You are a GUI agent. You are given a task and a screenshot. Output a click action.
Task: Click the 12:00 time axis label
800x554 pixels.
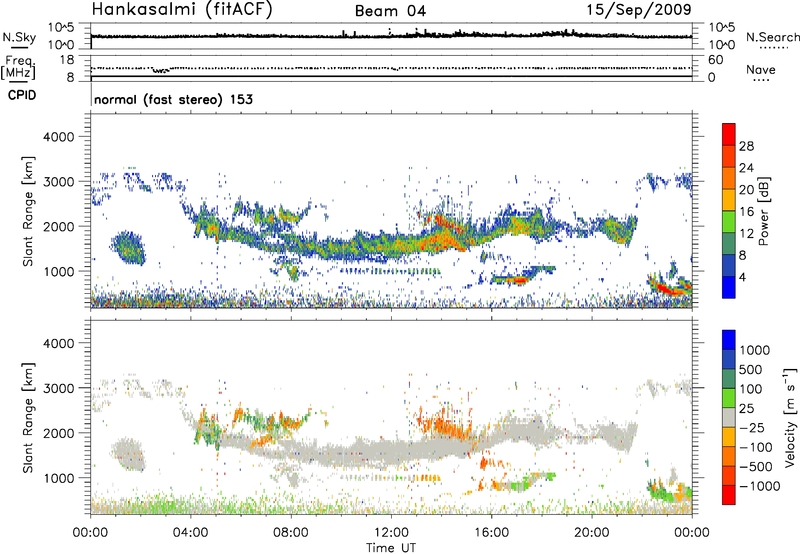click(x=391, y=533)
